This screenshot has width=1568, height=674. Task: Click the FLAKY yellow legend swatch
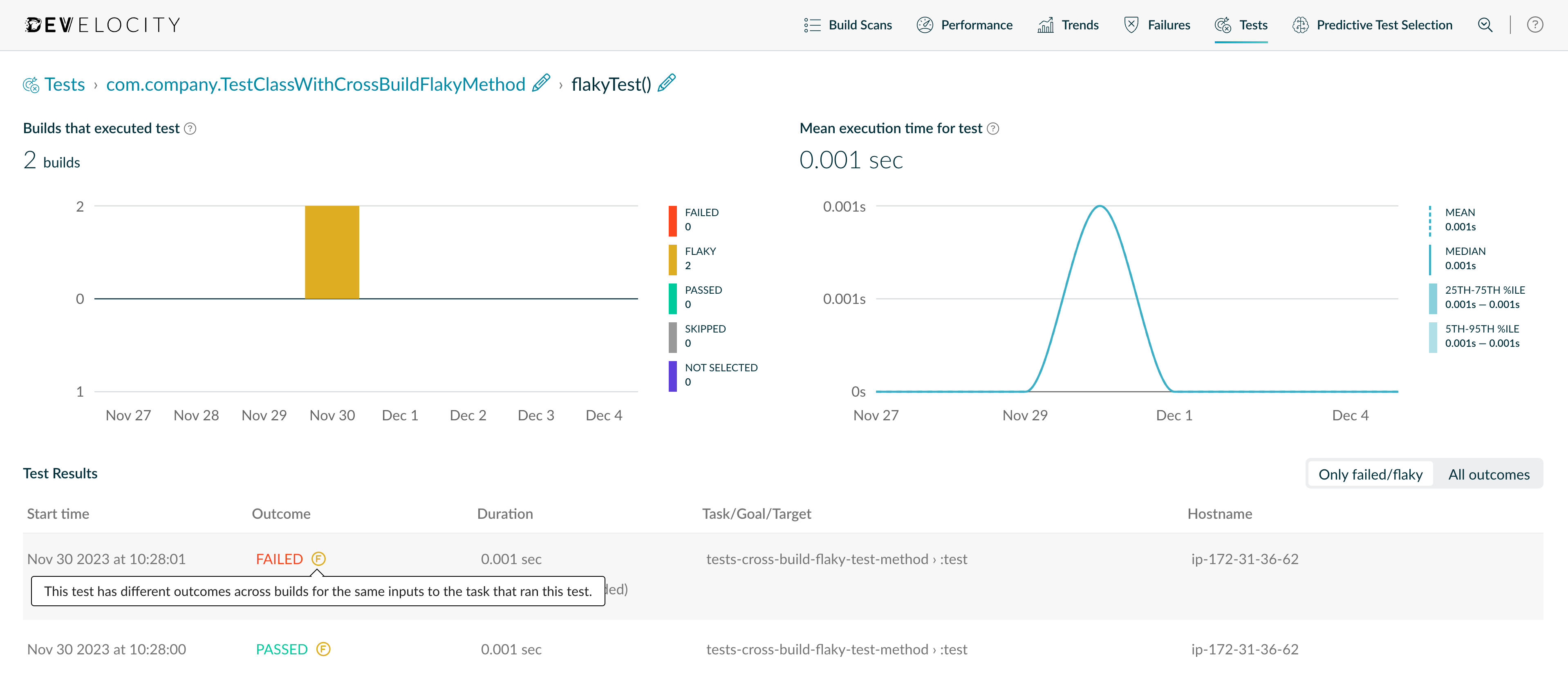click(672, 260)
